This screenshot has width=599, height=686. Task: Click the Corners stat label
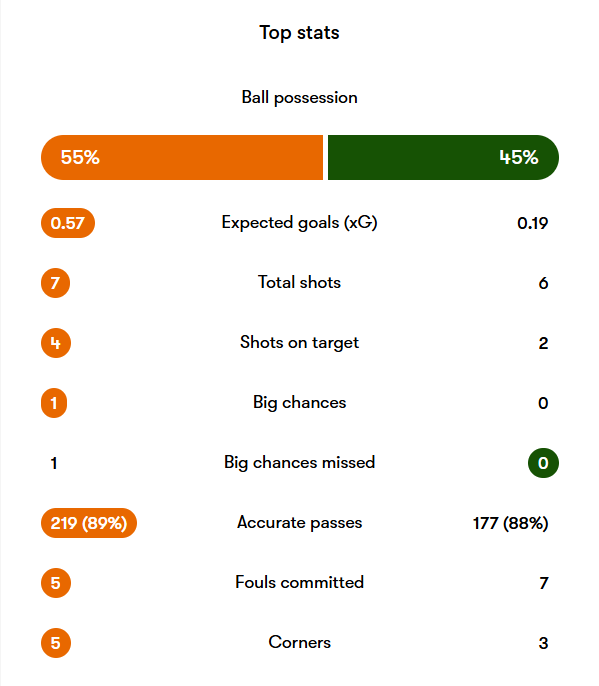point(299,642)
